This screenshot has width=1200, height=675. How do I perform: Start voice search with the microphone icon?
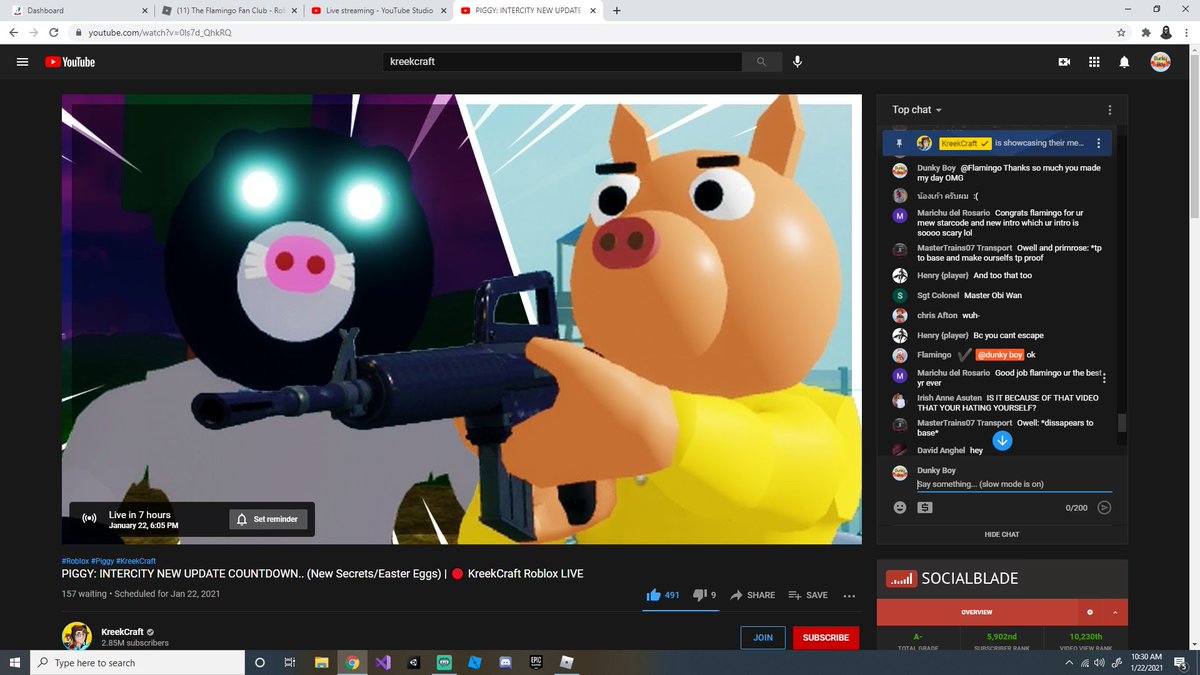[x=797, y=62]
